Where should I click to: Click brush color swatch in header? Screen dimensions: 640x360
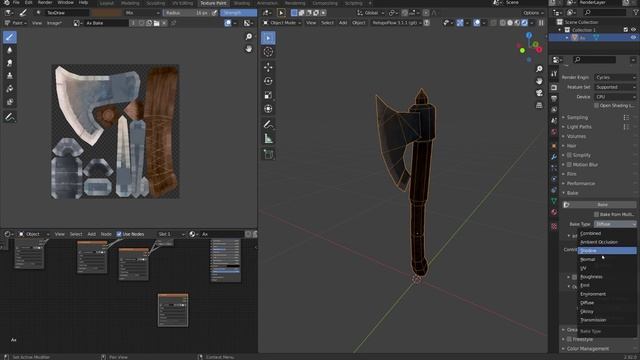pos(106,13)
